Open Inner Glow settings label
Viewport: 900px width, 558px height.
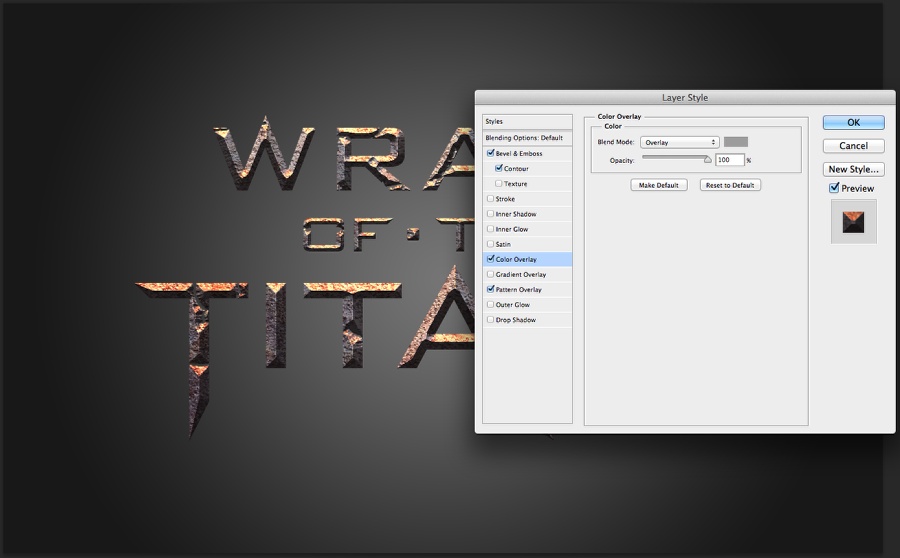[511, 229]
